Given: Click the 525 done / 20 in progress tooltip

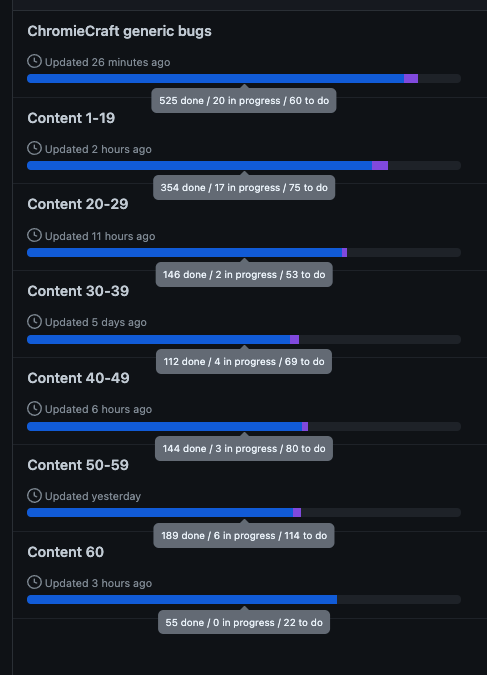Looking at the screenshot, I should coord(244,101).
